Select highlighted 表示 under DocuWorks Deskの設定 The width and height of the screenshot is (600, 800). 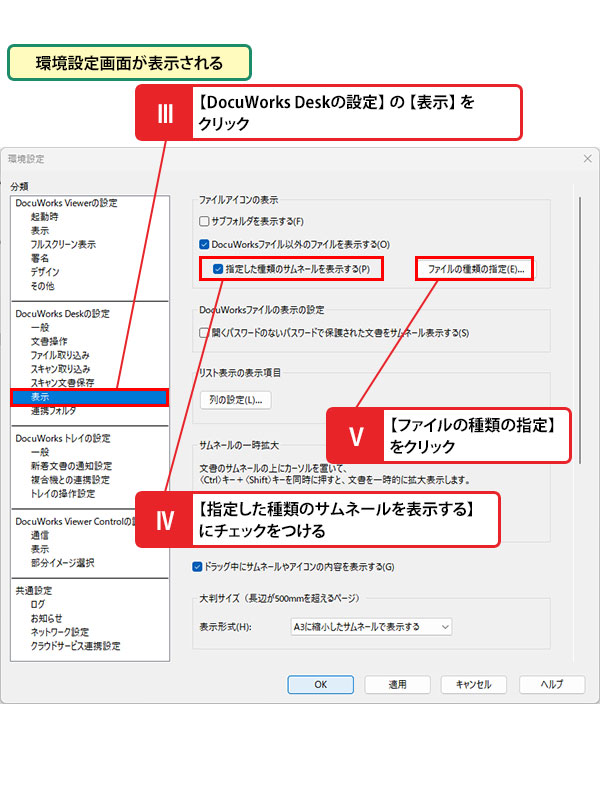coord(90,397)
